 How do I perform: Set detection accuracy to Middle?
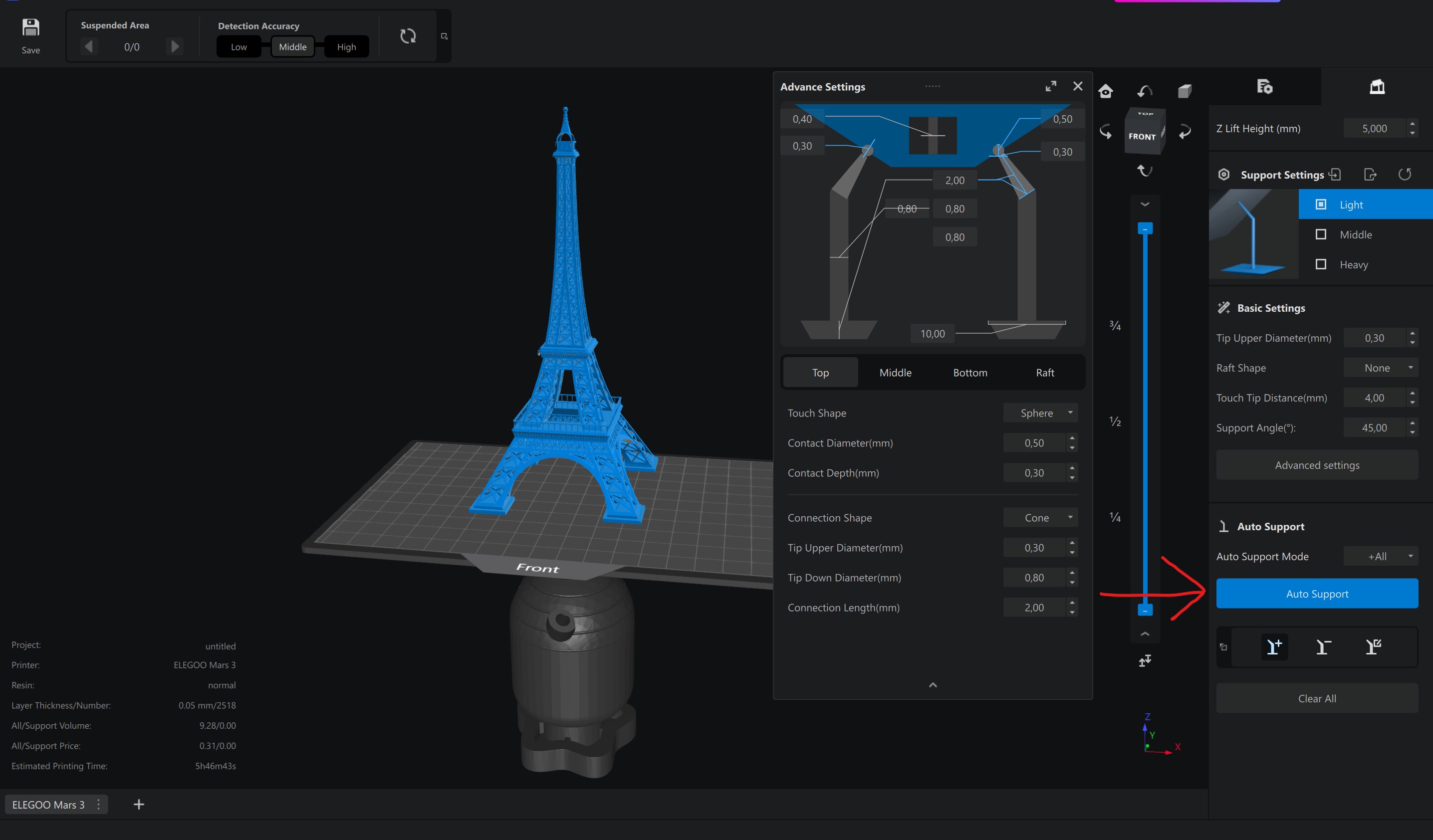pos(293,46)
